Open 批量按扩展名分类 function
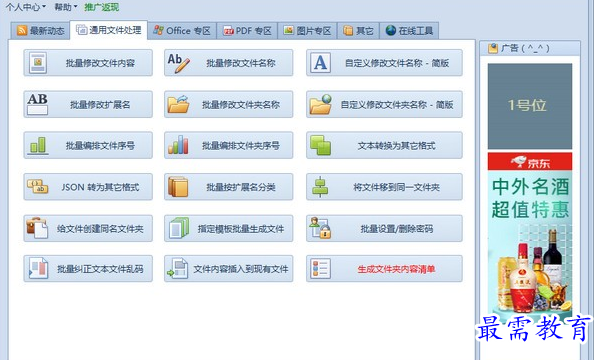Viewport: 599px width, 360px height. 229,187
